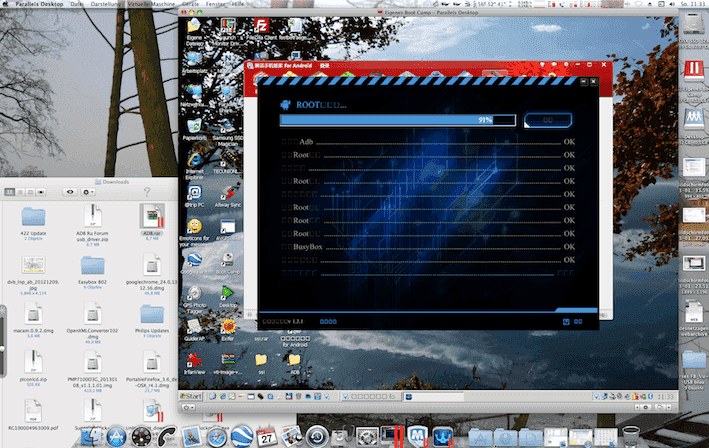The width and height of the screenshot is (709, 448).
Task: Click the BusyBox step row in root list
Action: 428,247
